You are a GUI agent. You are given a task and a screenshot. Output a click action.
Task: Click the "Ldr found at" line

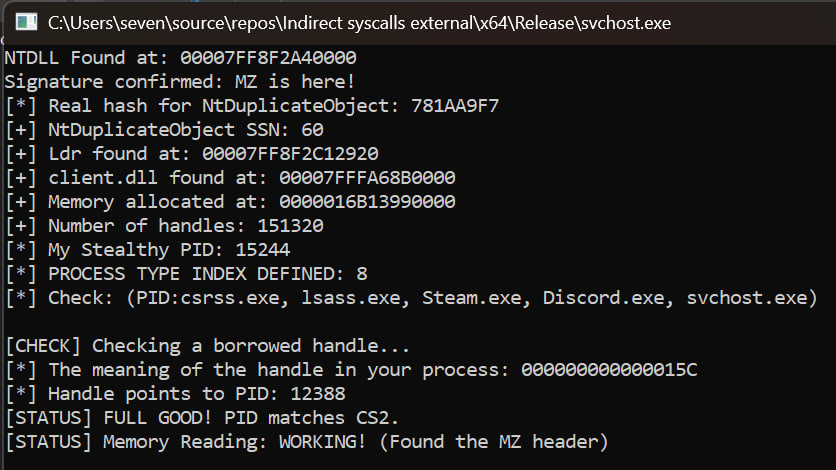click(x=192, y=154)
